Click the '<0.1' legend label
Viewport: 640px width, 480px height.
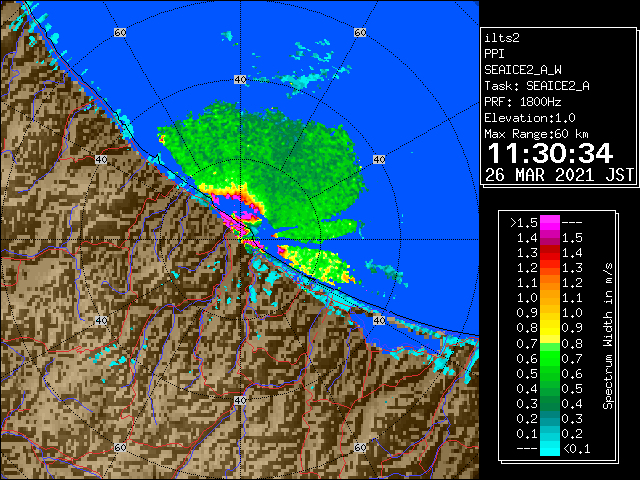click(576, 449)
